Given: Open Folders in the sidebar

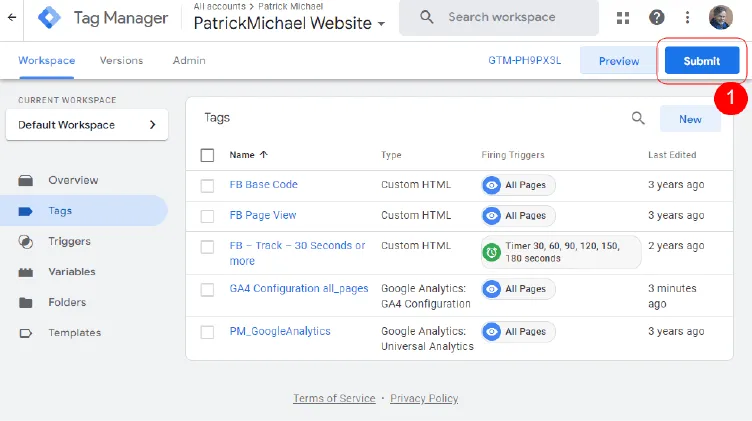Looking at the screenshot, I should [x=67, y=303].
